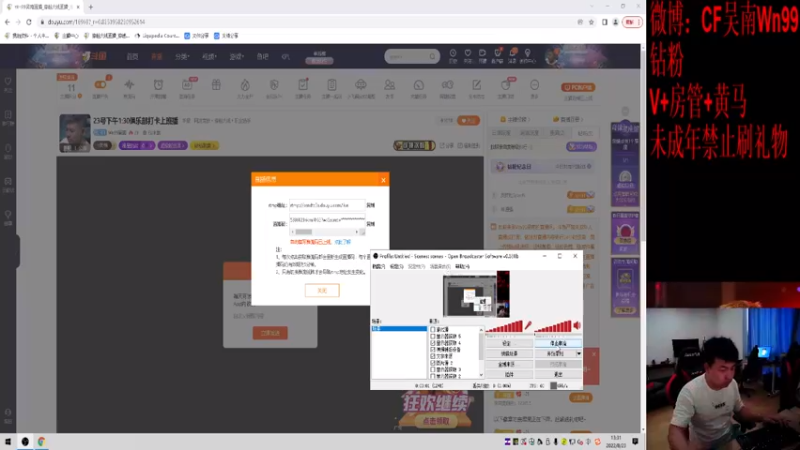Click the sources list scroll-up arrow in OBS
Image resolution: width=800 pixels, height=450 pixels.
point(481,330)
